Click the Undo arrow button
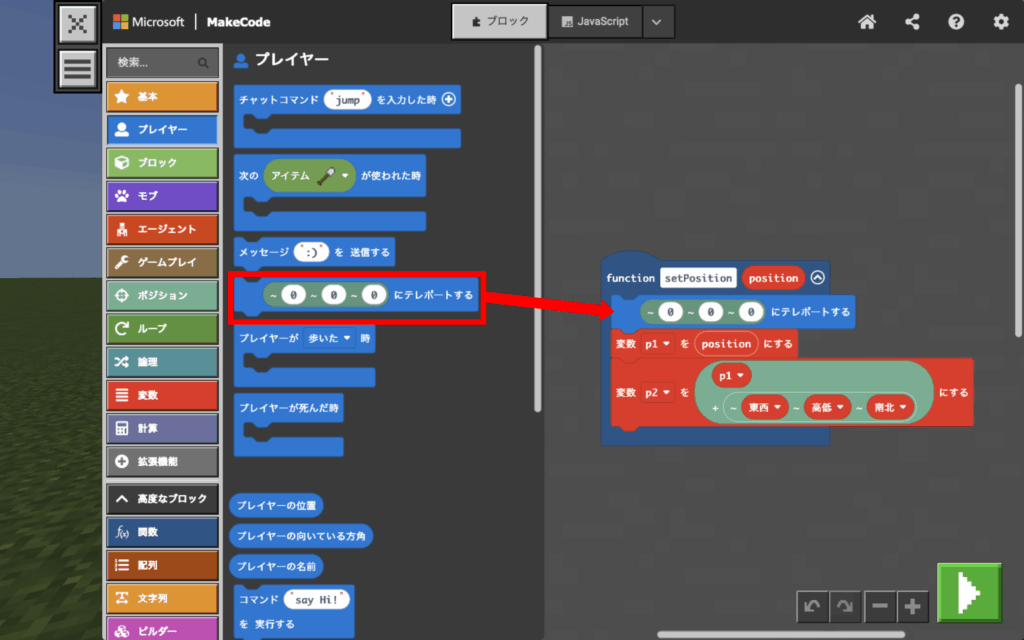Viewport: 1024px width, 640px height. point(813,606)
